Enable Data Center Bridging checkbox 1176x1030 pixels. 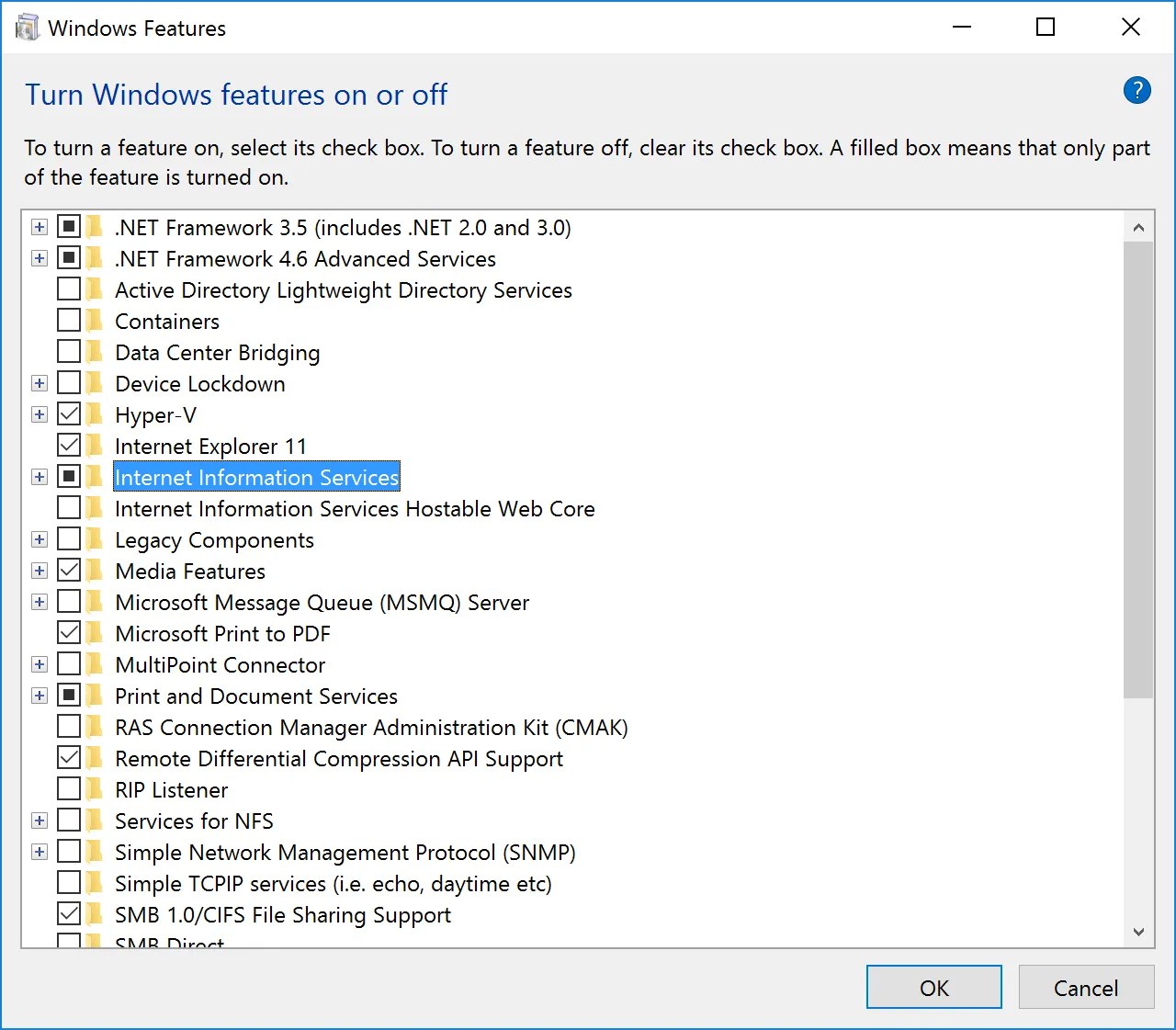click(x=69, y=351)
